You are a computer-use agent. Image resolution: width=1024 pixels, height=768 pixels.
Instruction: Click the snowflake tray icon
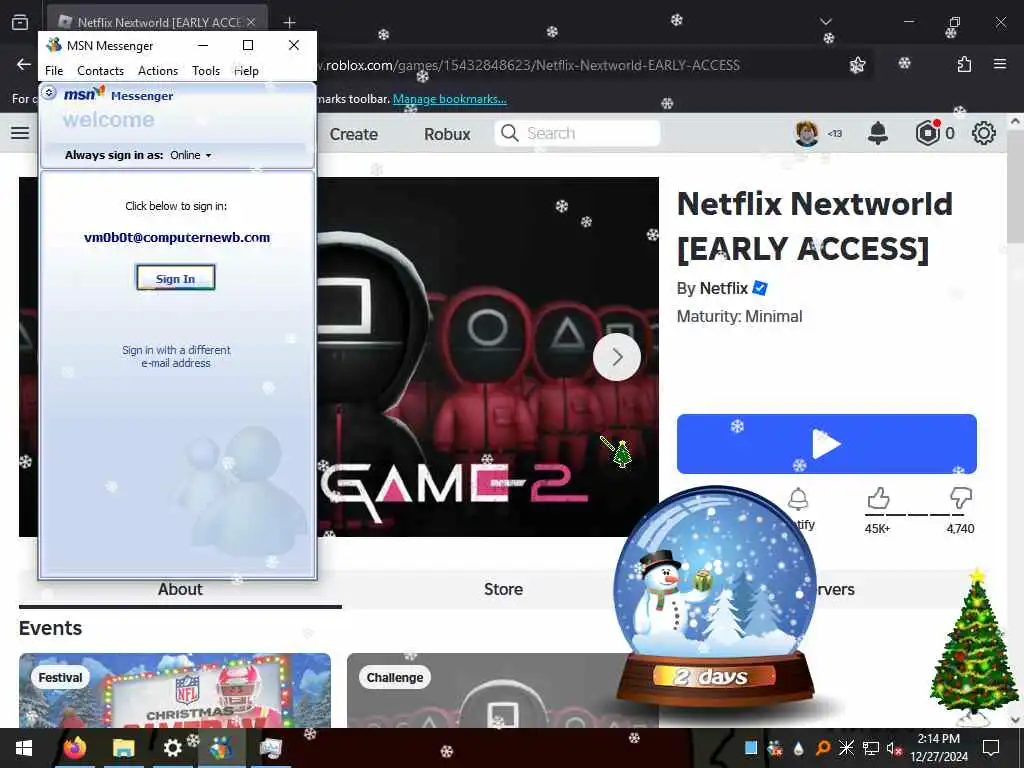846,748
